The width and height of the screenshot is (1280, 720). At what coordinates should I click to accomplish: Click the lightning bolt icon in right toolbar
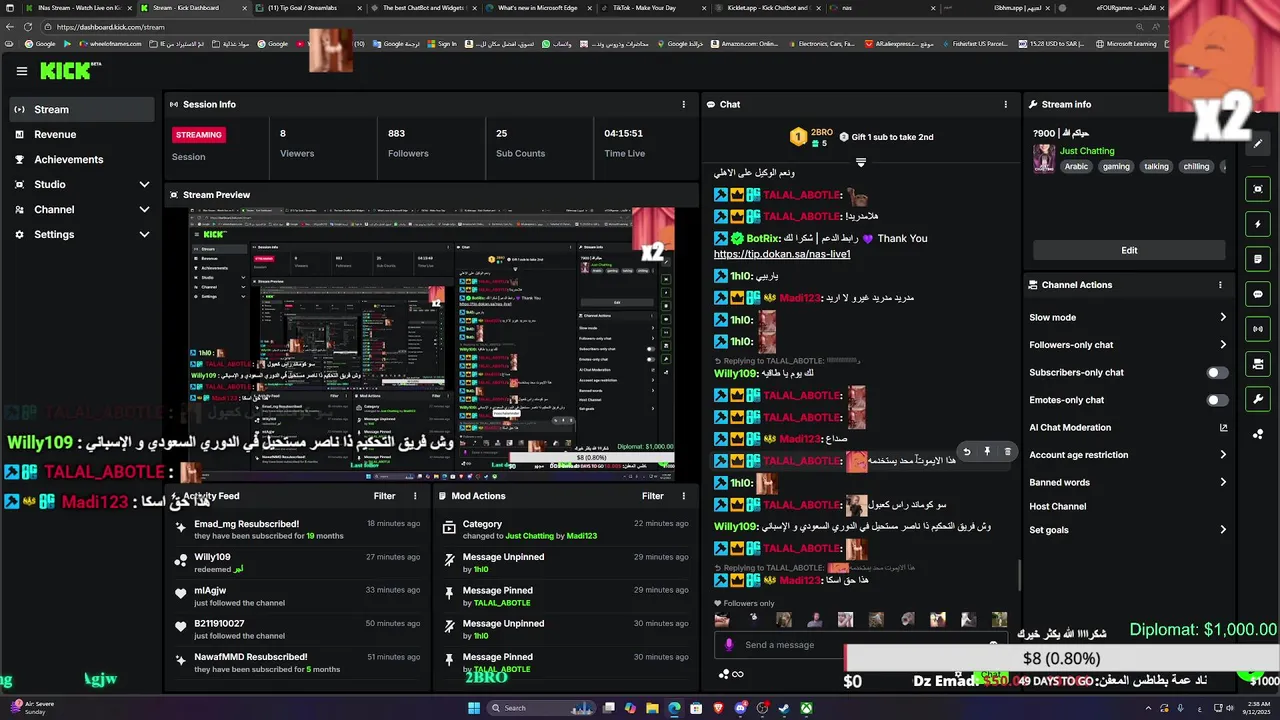pos(1258,224)
